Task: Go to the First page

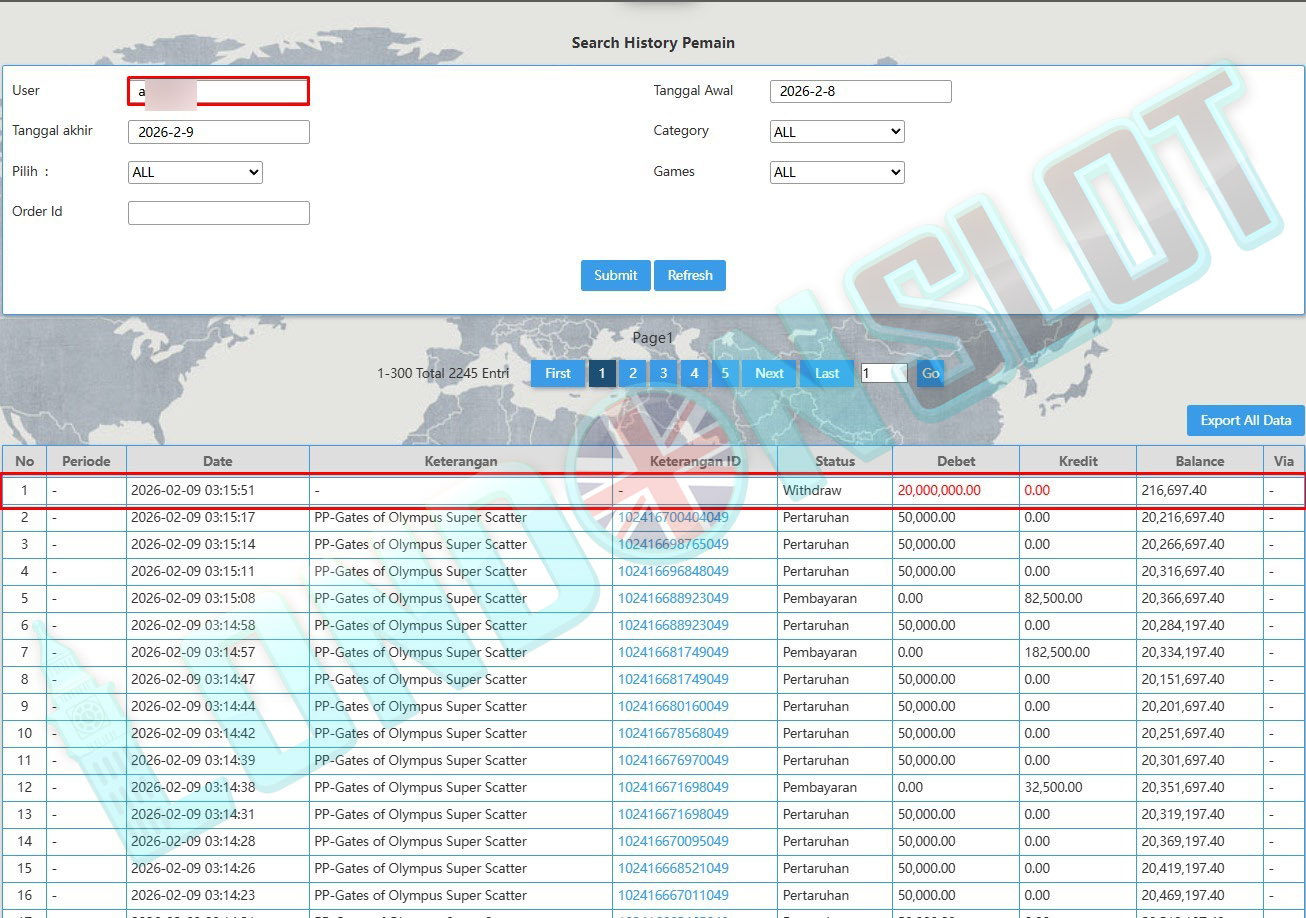Action: click(x=557, y=373)
